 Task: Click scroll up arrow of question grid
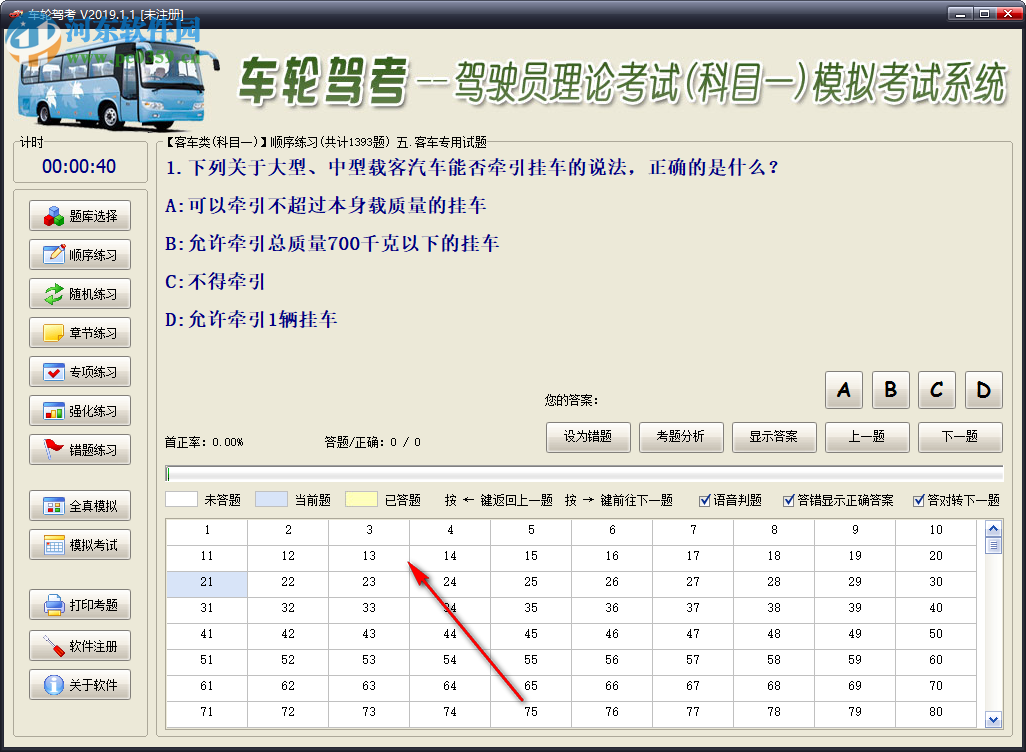pos(993,528)
